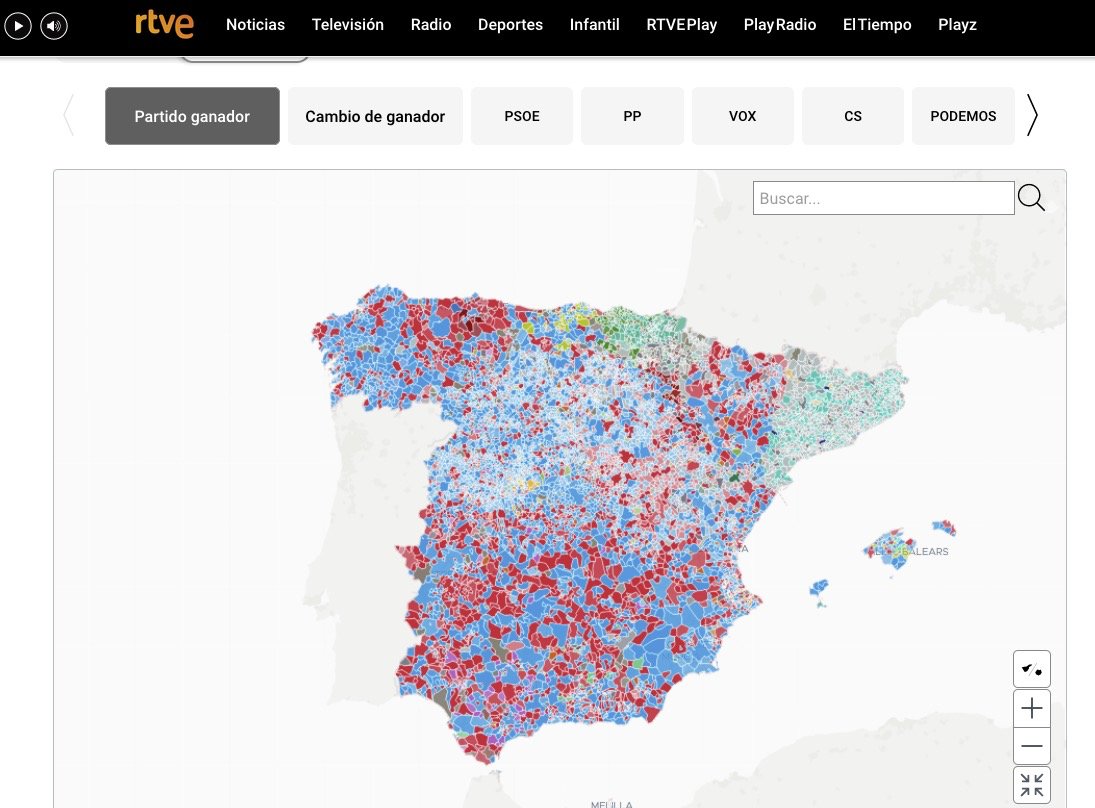The height and width of the screenshot is (808, 1095).
Task: Zoom in on the map
Action: point(1031,707)
